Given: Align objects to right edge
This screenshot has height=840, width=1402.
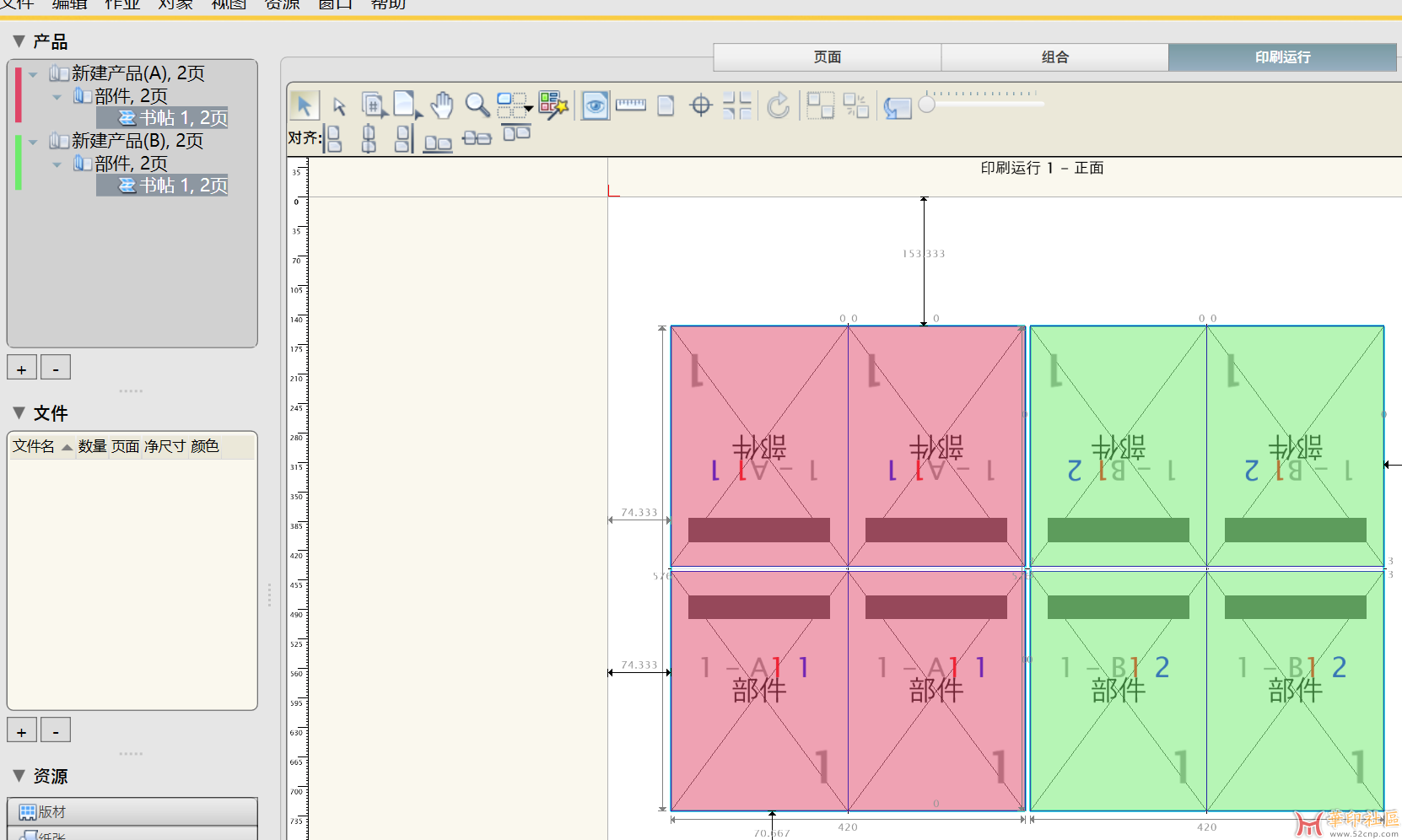Looking at the screenshot, I should coord(403,138).
